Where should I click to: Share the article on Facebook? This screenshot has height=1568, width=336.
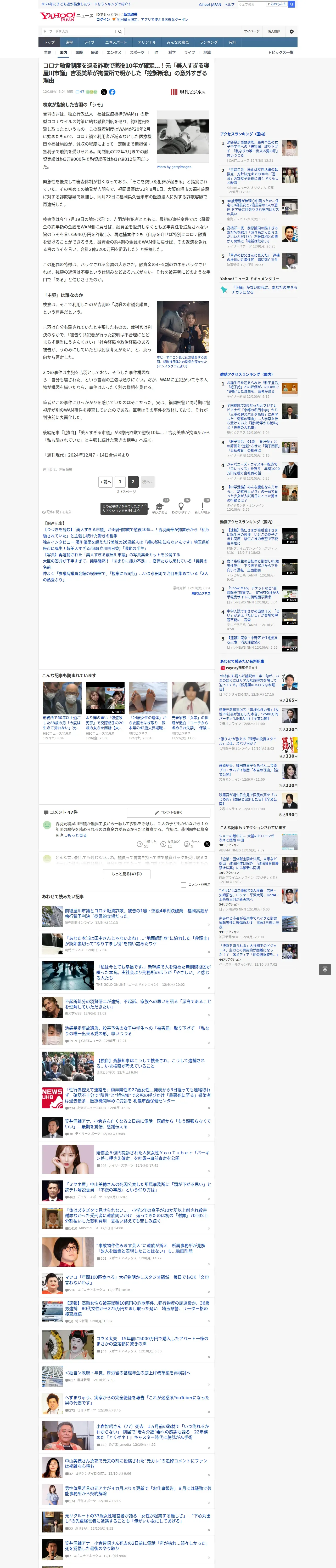[x=112, y=92]
